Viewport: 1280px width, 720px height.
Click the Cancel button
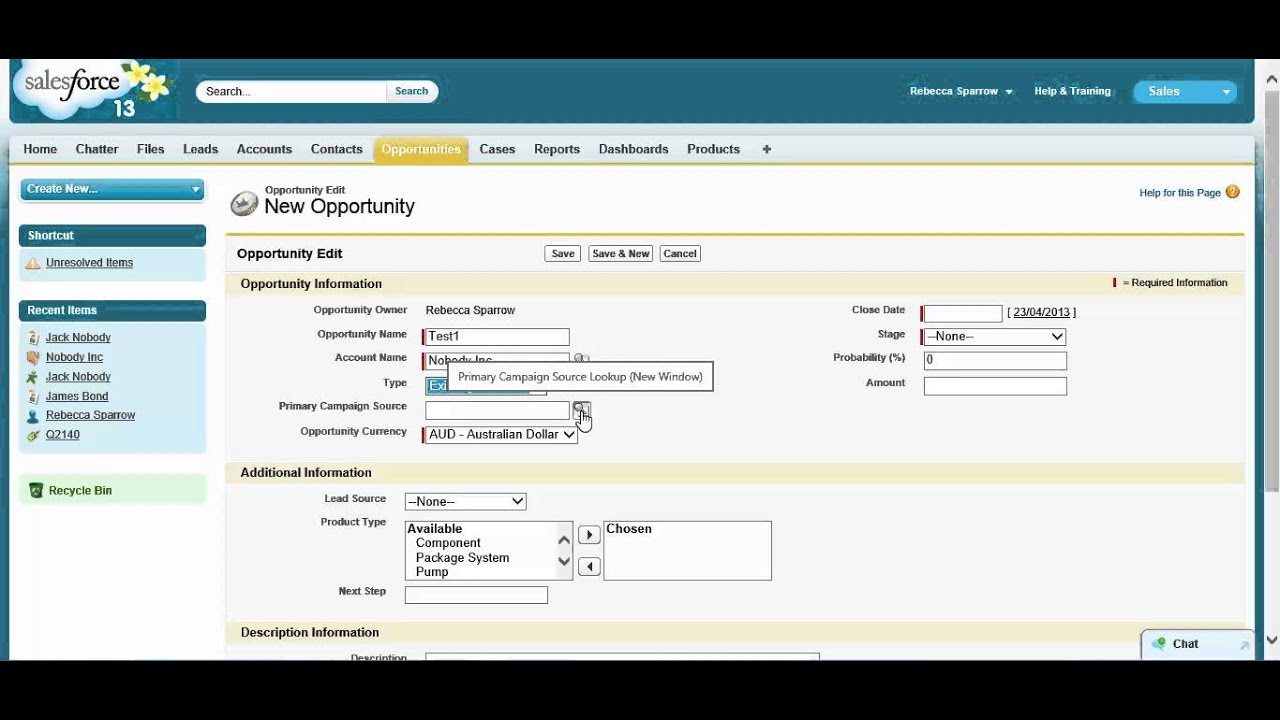tap(680, 254)
